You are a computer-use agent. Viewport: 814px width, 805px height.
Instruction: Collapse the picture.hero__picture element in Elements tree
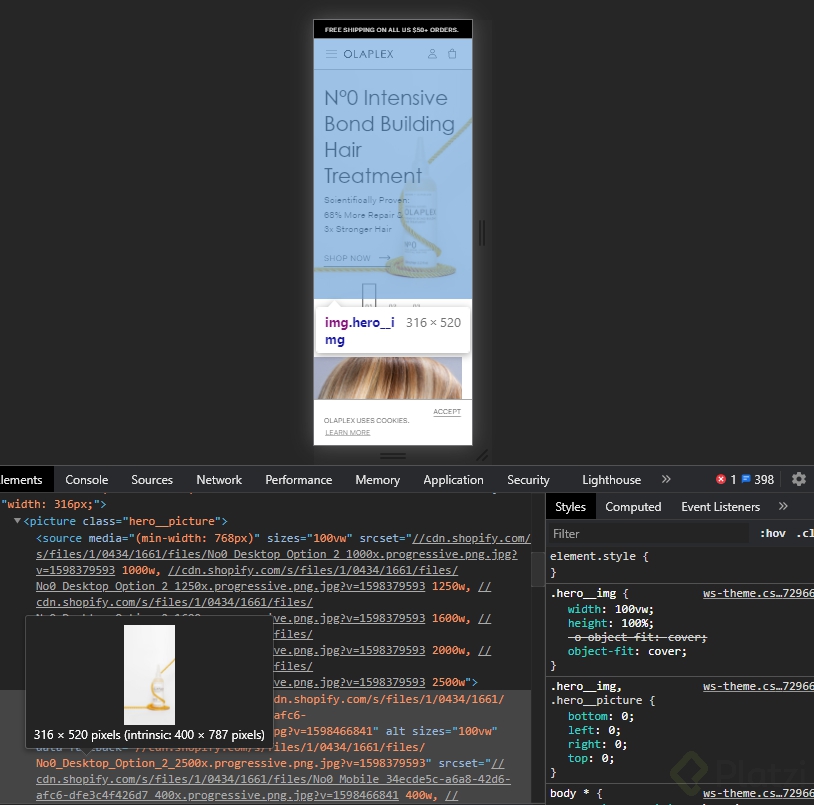18,521
